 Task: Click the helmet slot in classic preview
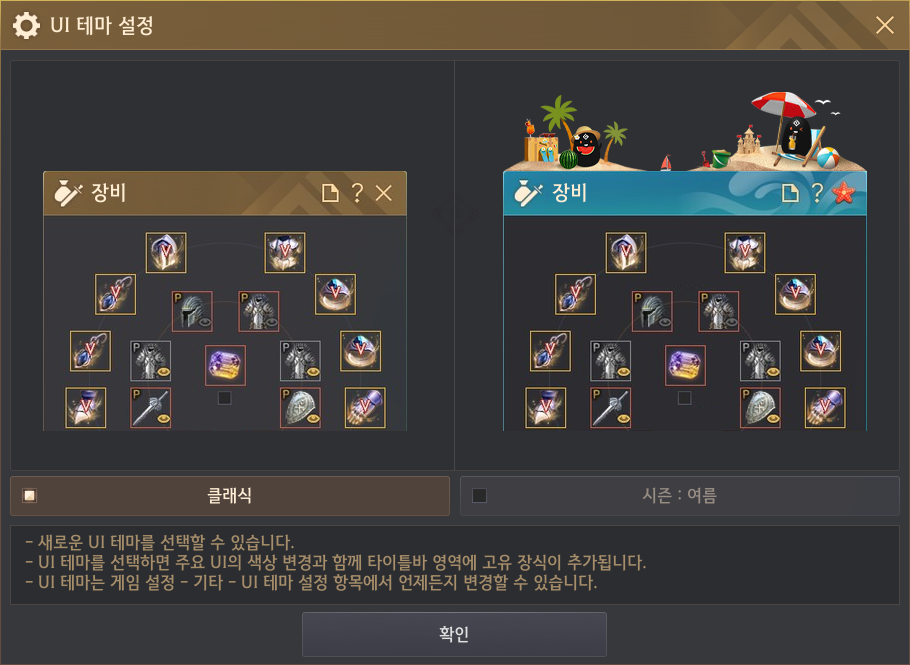(192, 312)
